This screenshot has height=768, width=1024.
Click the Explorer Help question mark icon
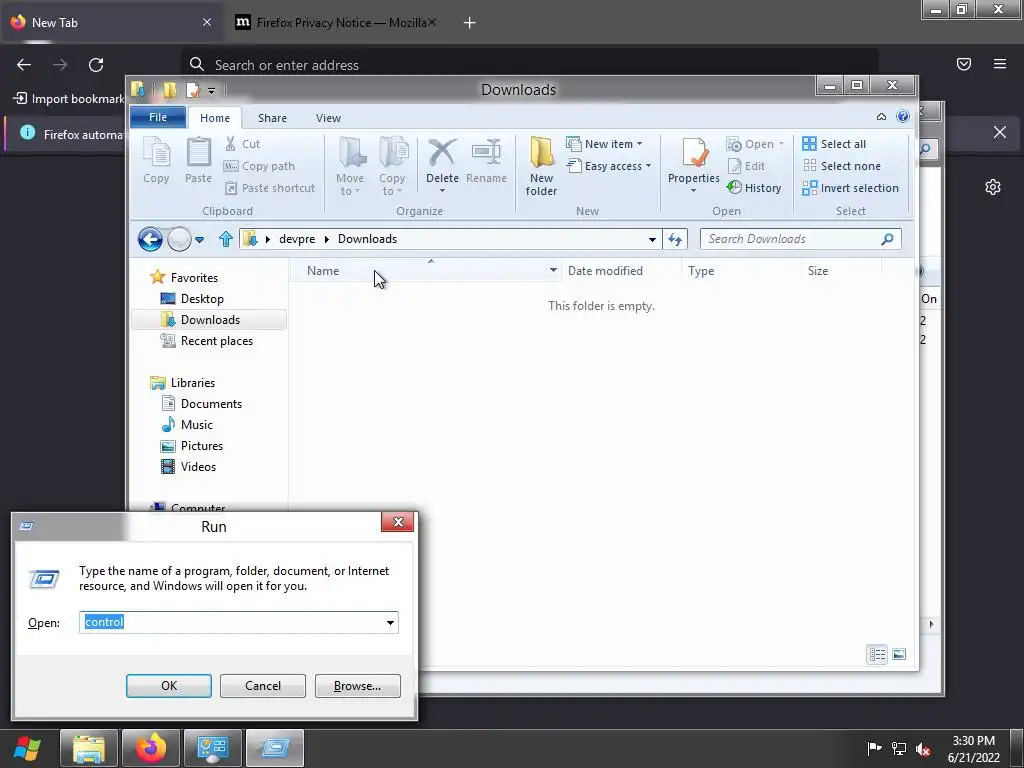(903, 116)
